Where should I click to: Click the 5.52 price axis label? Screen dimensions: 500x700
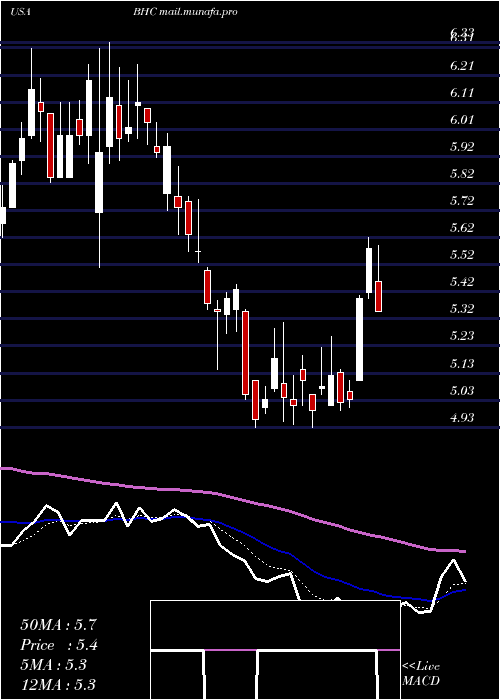tap(462, 255)
